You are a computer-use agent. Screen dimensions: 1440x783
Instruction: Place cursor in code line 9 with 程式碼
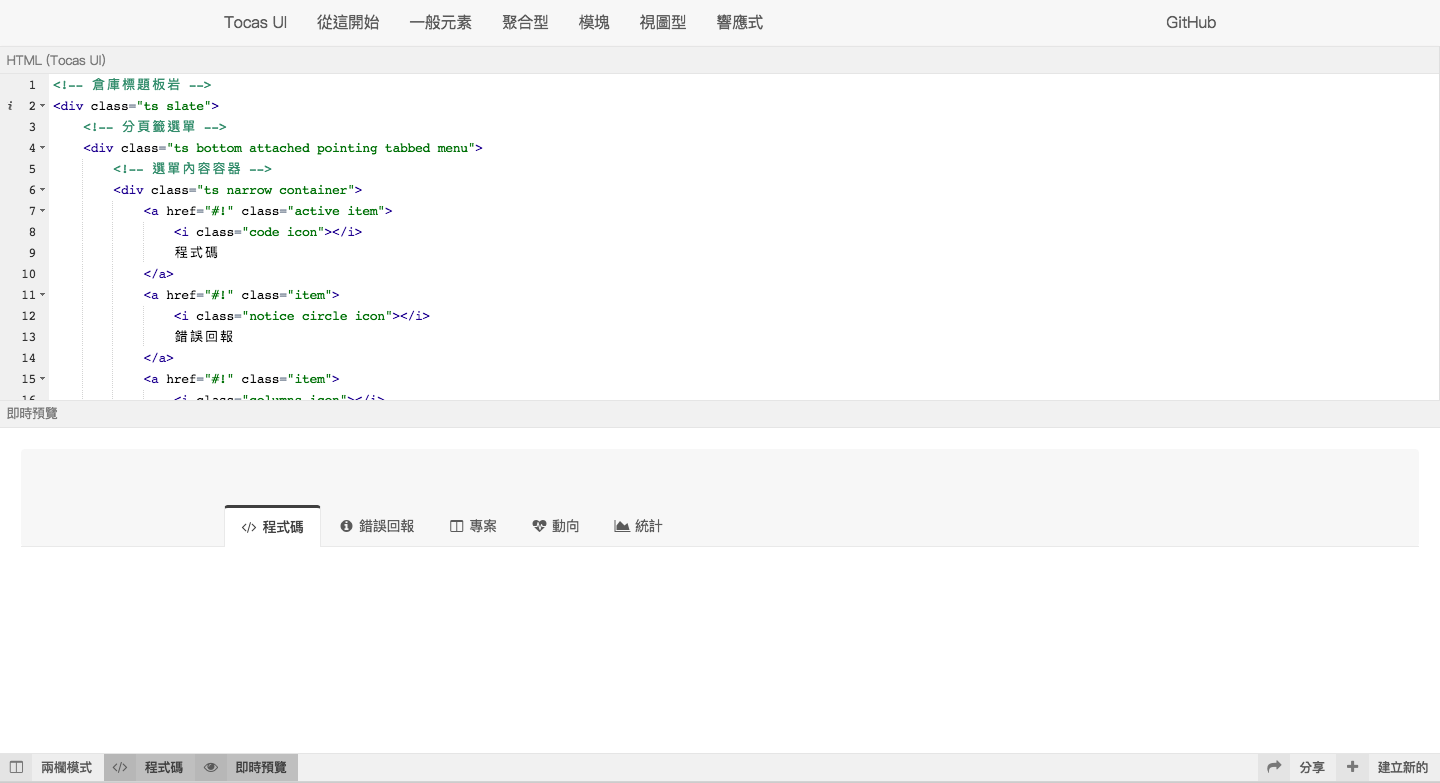click(196, 253)
